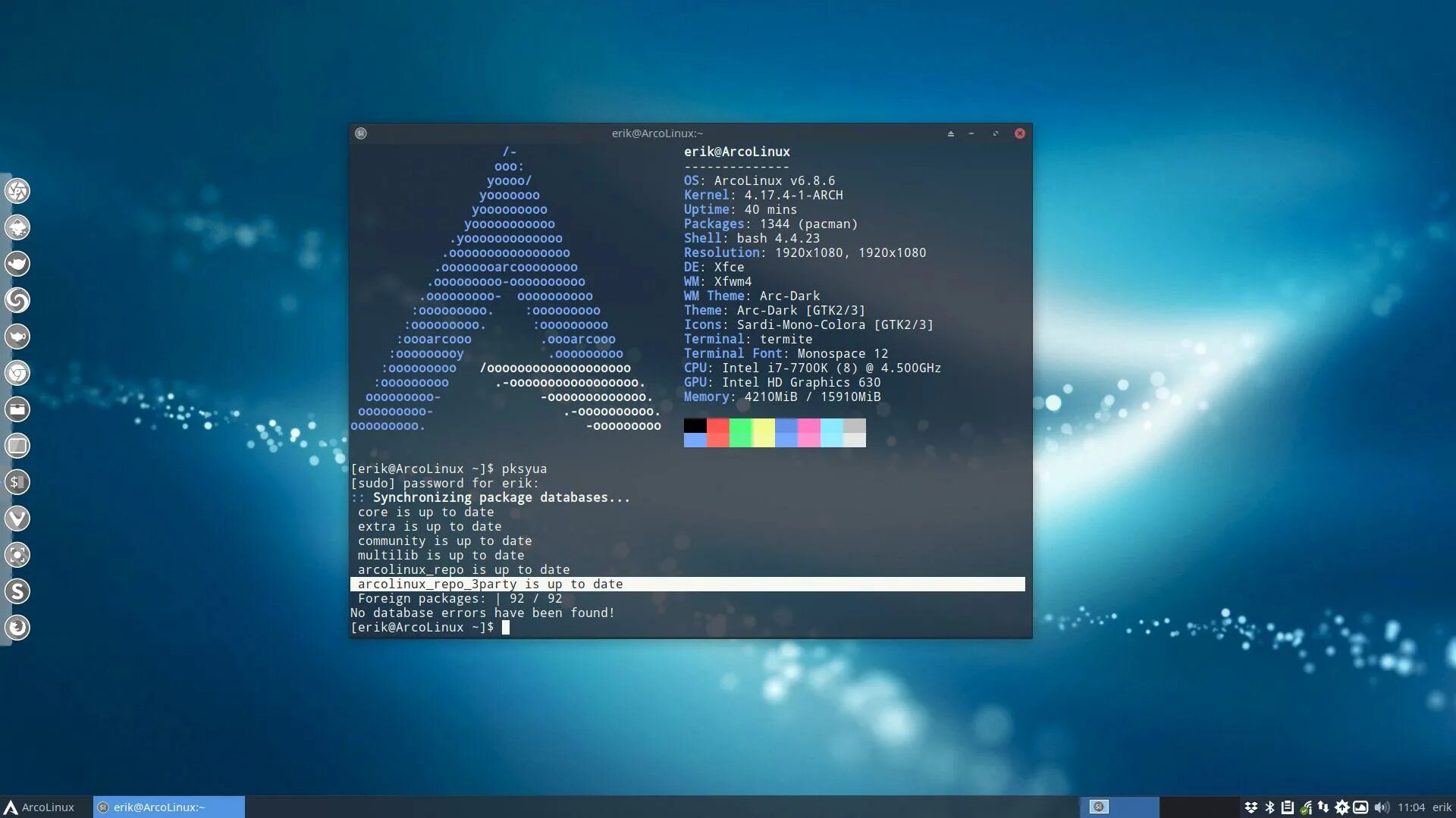Click the terminal title text erik@ArcoLinux:~
The image size is (1456, 818).
(x=657, y=133)
